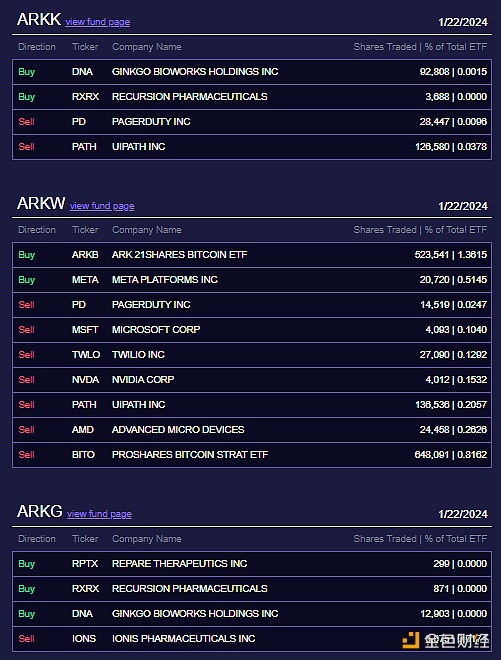Click the value 523,541 | 1.3615
The width and height of the screenshot is (501, 660).
451,255
